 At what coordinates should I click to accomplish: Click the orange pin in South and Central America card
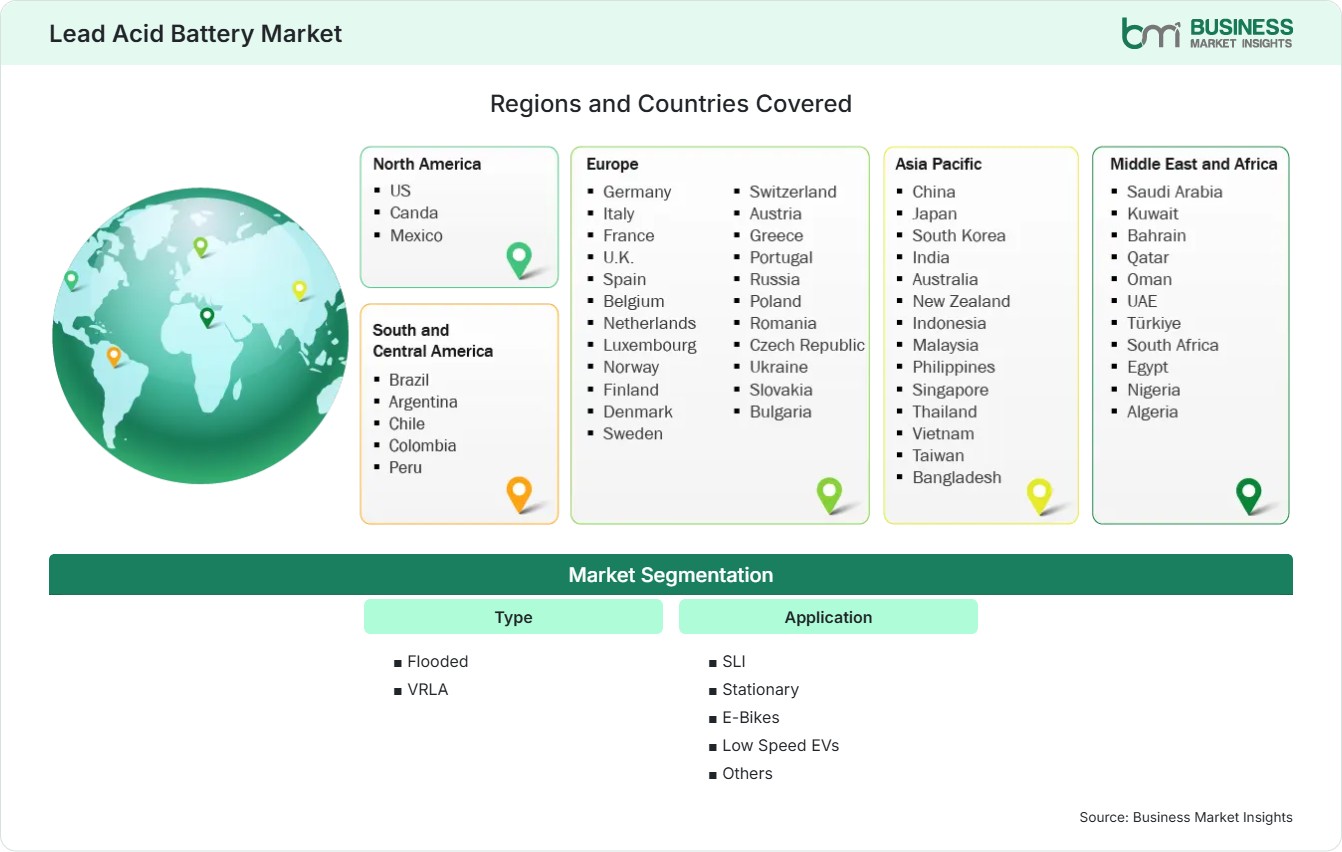(518, 494)
